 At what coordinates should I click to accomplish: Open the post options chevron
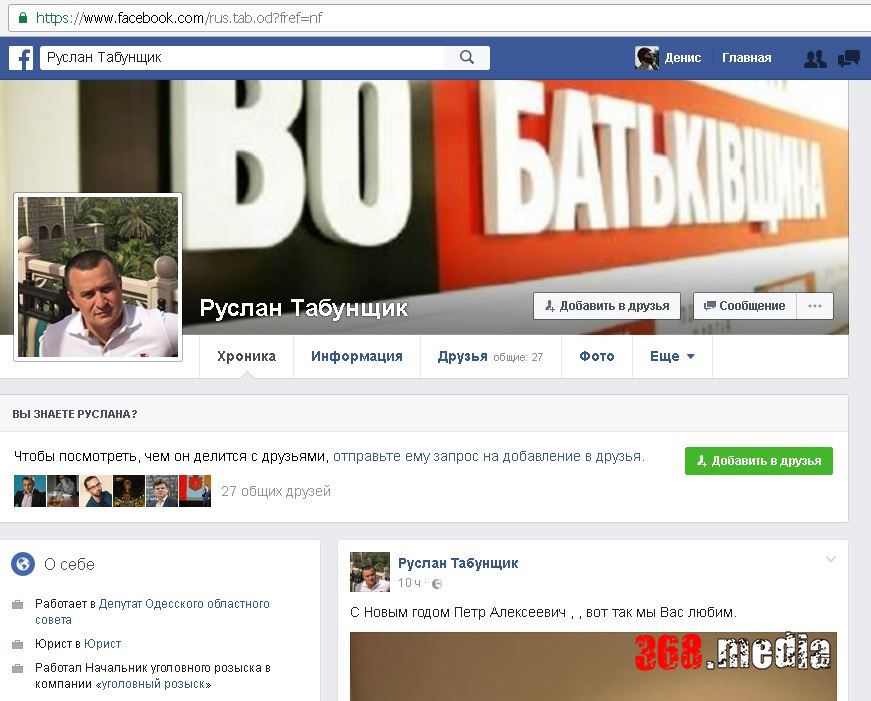click(830, 560)
